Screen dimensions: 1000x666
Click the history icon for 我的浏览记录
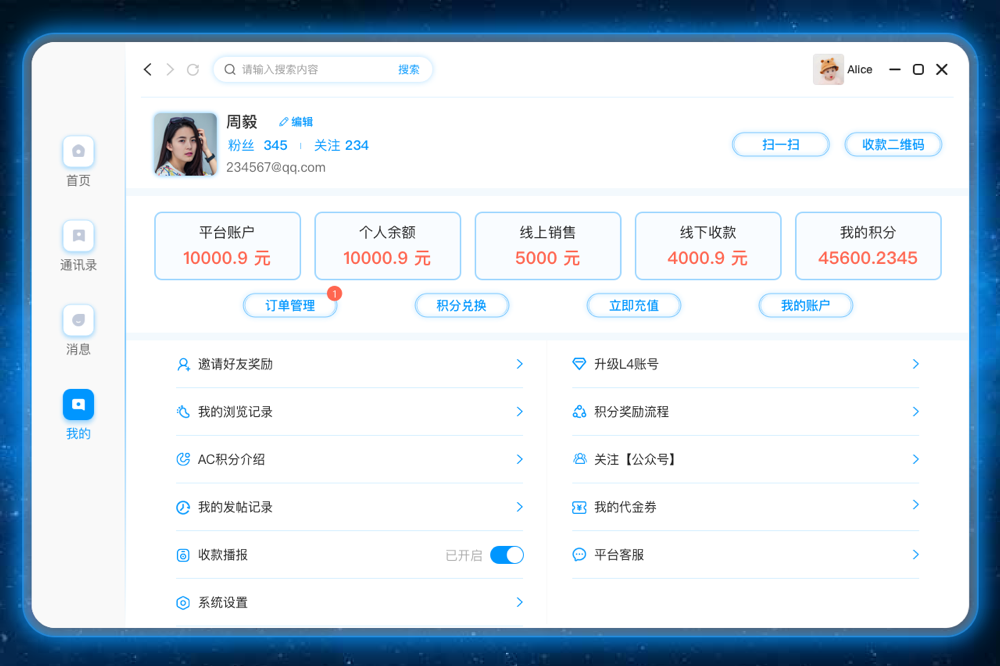pos(183,412)
